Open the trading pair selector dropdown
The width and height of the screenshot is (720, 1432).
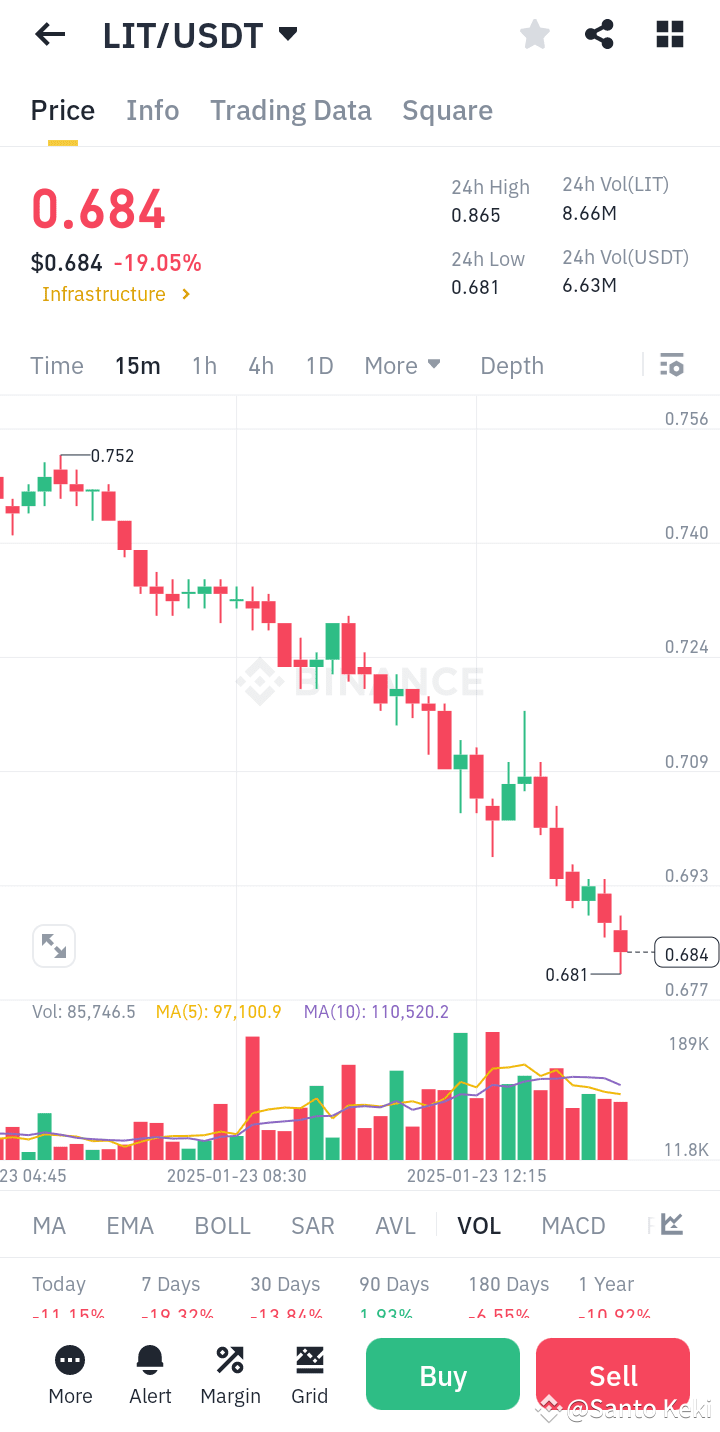pos(287,34)
